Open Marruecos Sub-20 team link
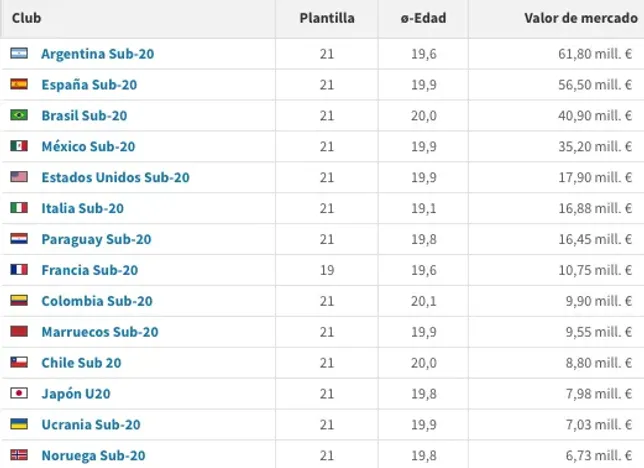 point(99,332)
